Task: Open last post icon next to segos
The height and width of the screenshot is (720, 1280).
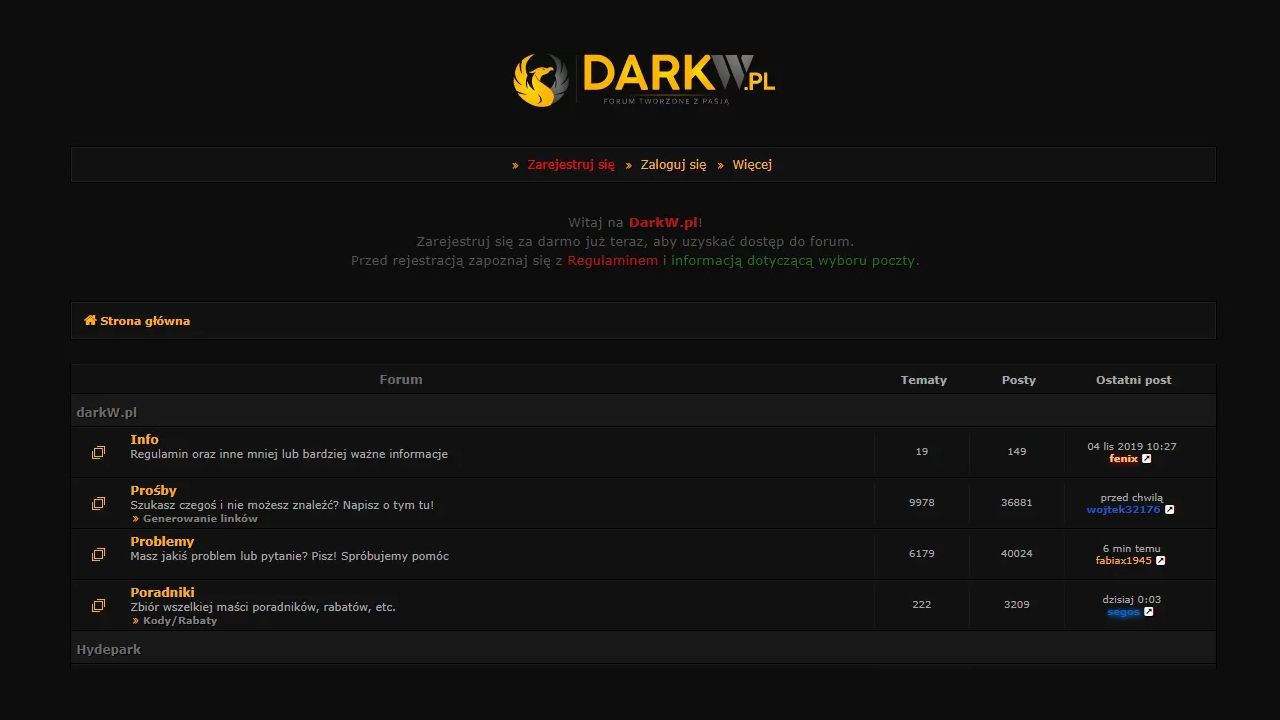Action: (x=1149, y=612)
